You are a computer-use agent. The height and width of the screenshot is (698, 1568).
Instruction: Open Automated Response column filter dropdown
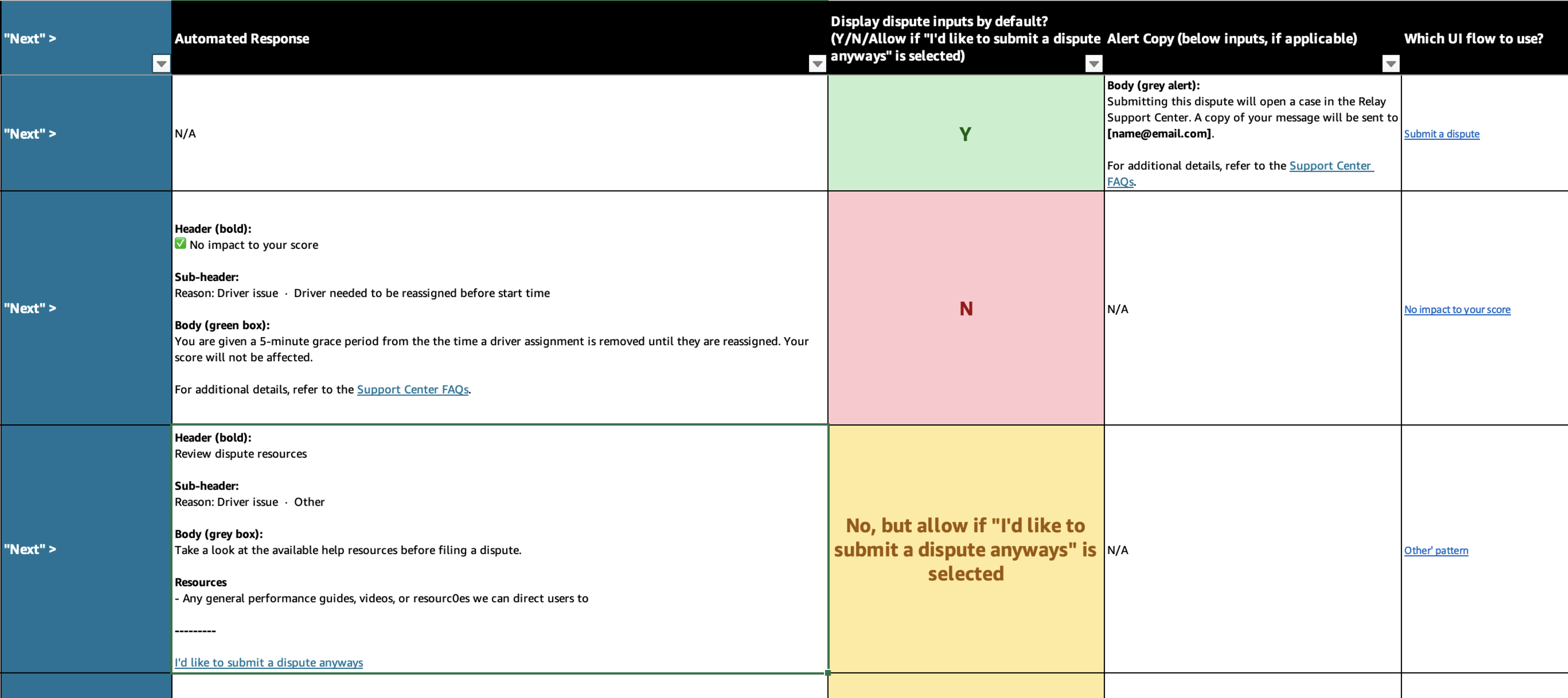pos(817,63)
